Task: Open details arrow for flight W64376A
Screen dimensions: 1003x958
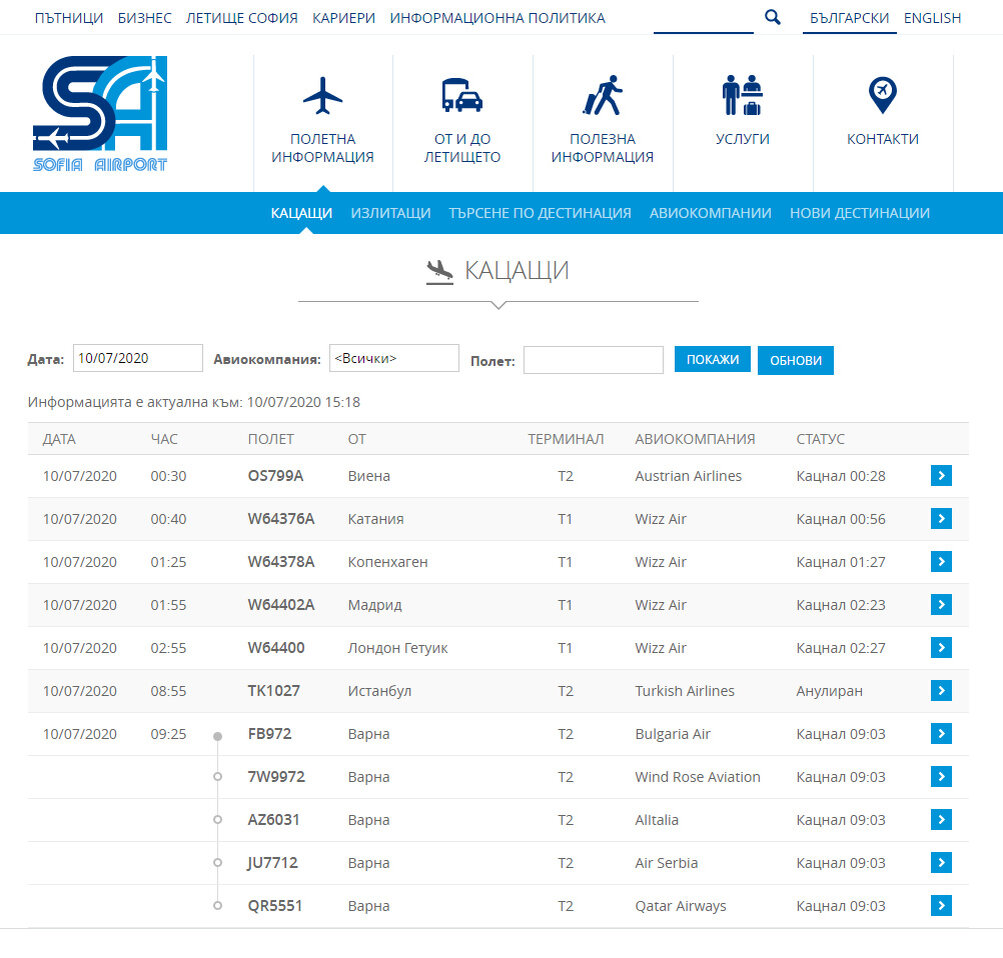Action: pyautogui.click(x=941, y=518)
